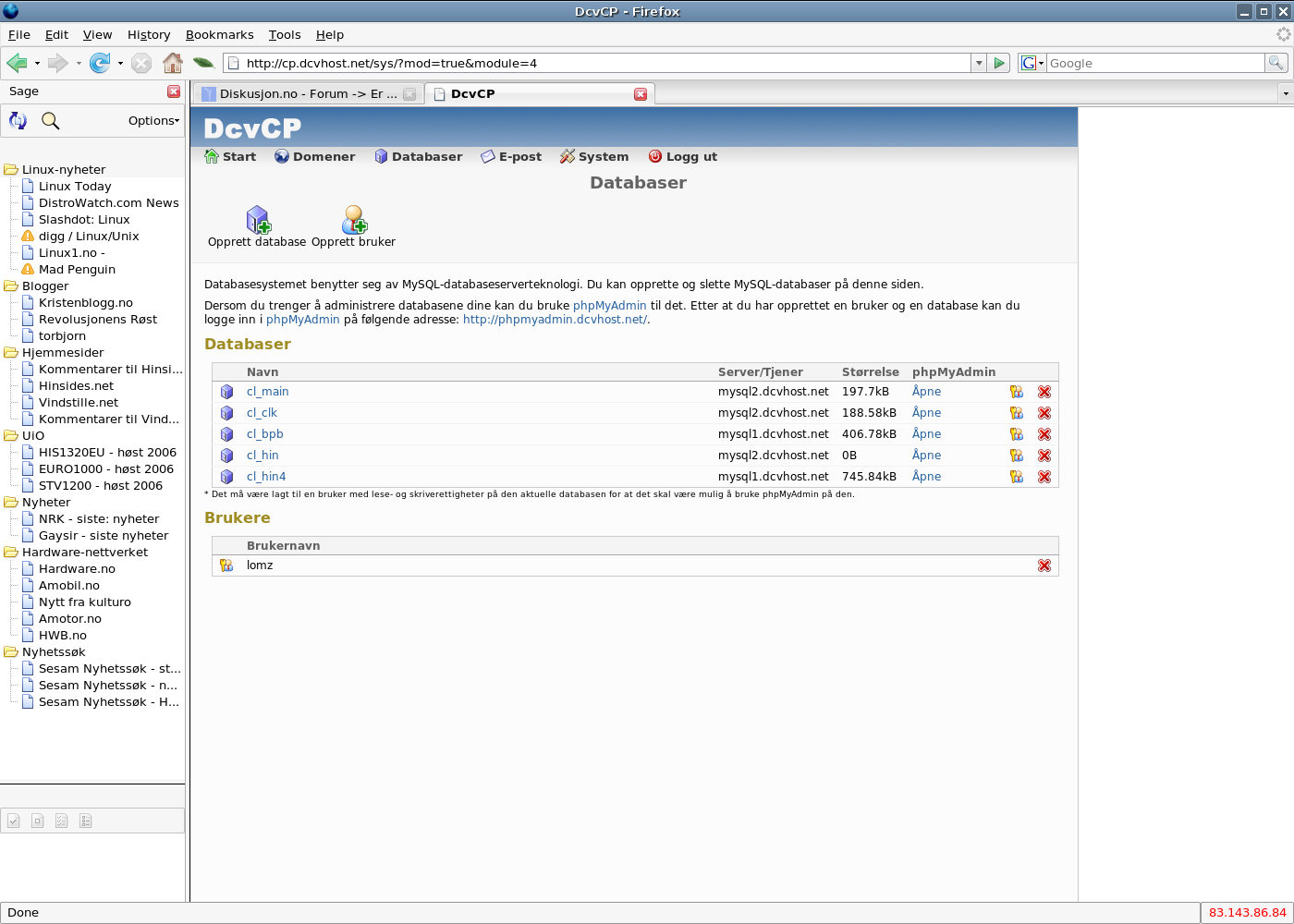Open the Sage Options dropdown

(x=153, y=121)
